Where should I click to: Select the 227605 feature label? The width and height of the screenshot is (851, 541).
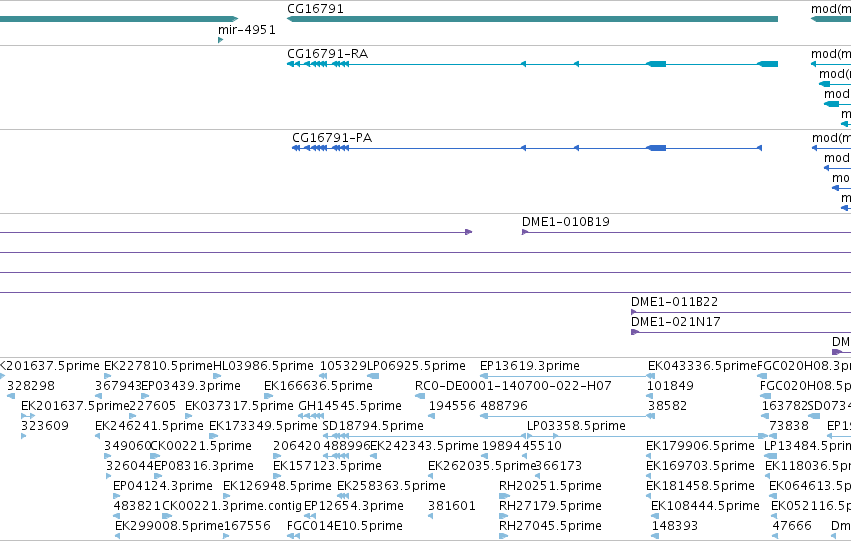click(x=153, y=406)
